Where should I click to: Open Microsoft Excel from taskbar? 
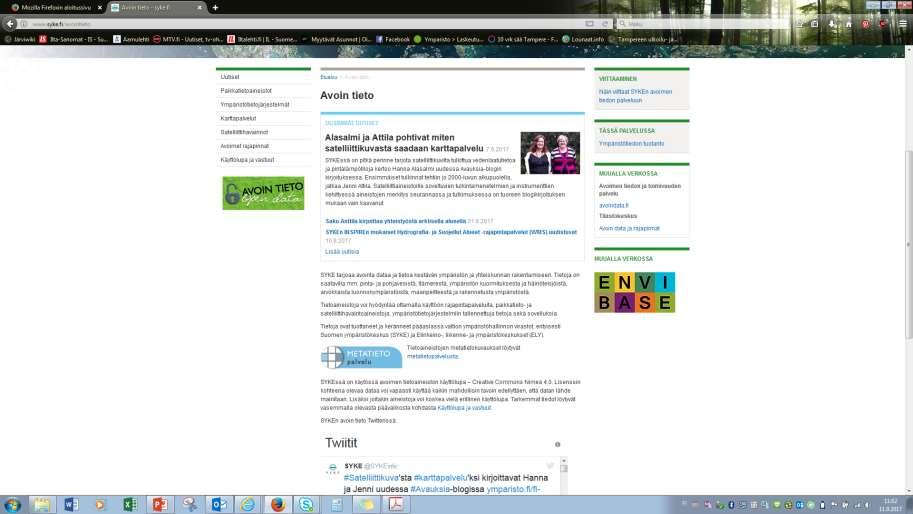coord(130,505)
